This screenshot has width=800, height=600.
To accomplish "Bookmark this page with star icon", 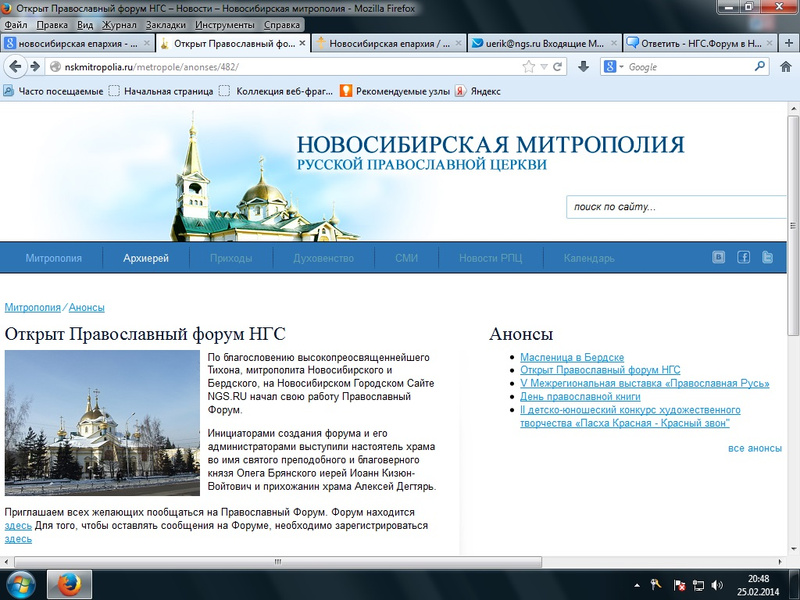I will [x=529, y=67].
